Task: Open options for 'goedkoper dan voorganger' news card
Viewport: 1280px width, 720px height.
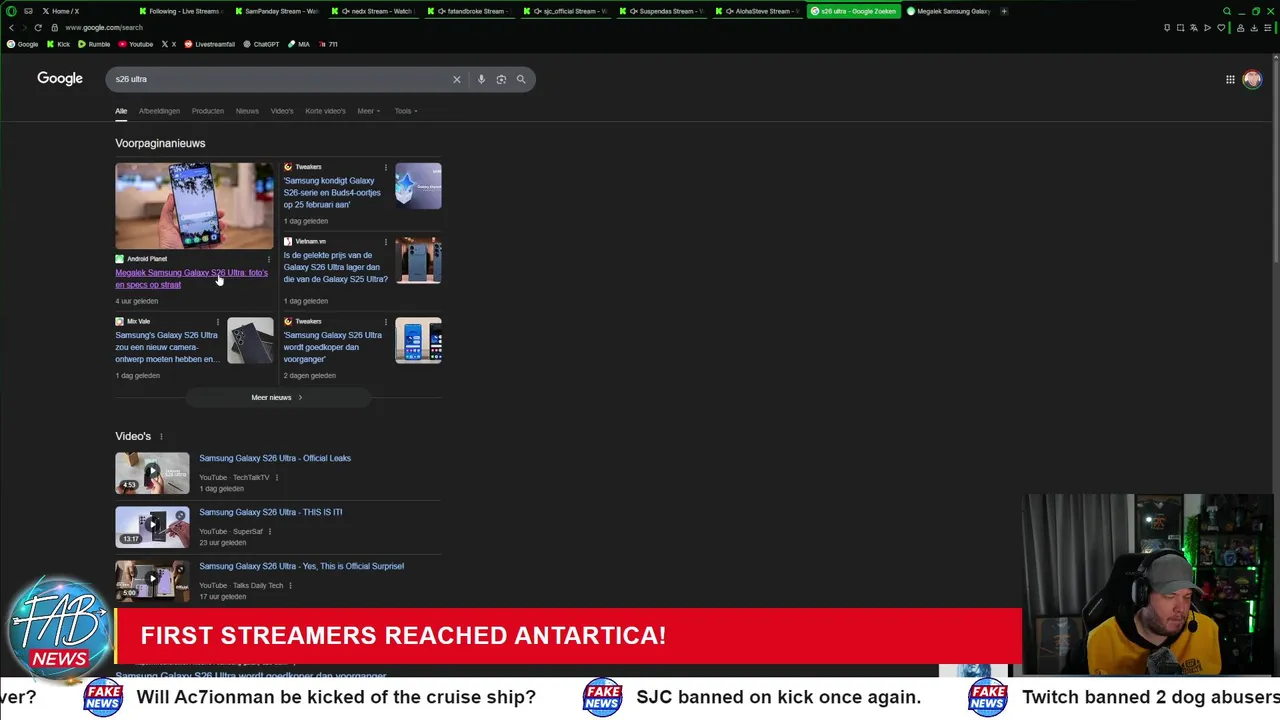Action: coord(385,321)
